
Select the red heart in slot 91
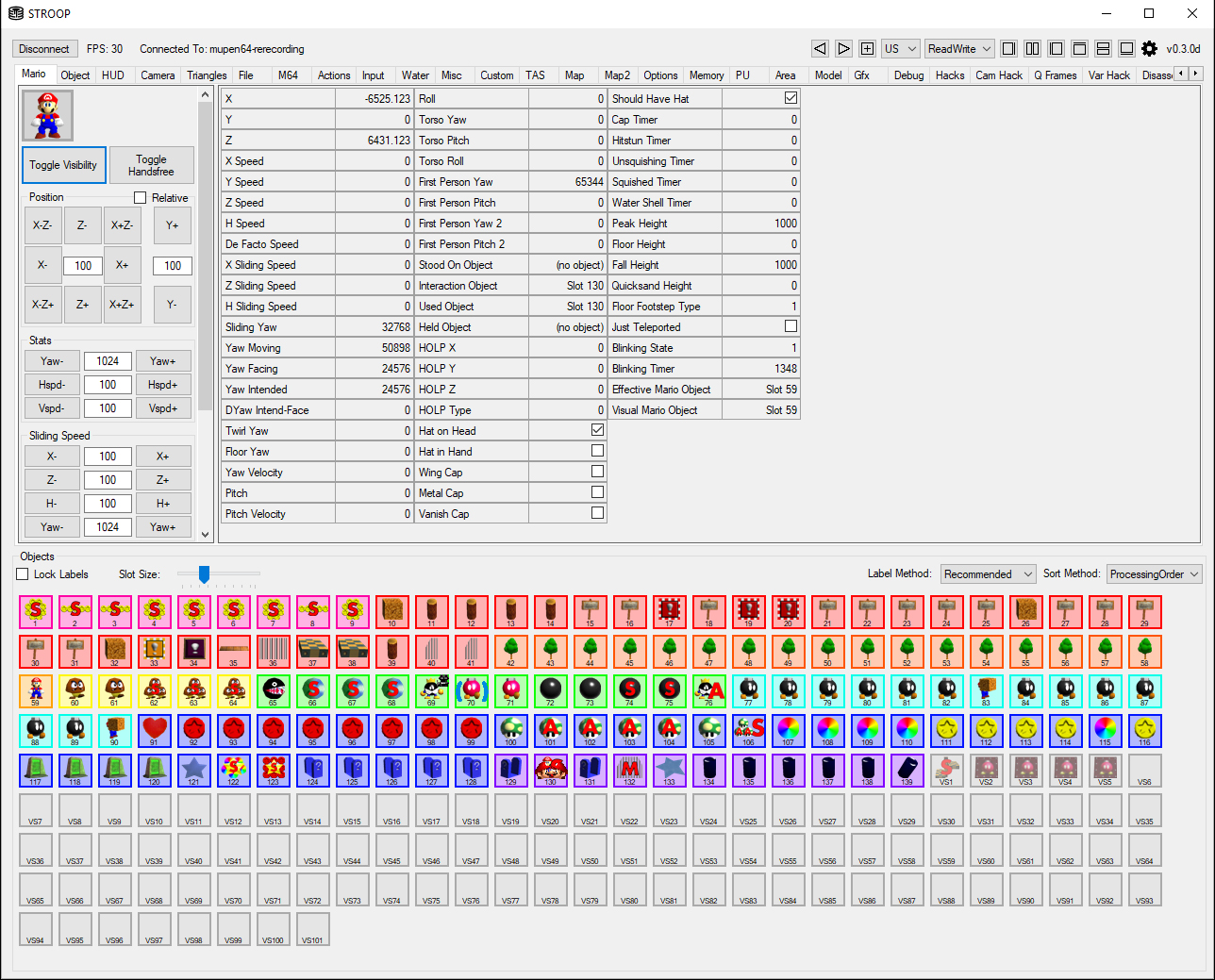pos(155,731)
